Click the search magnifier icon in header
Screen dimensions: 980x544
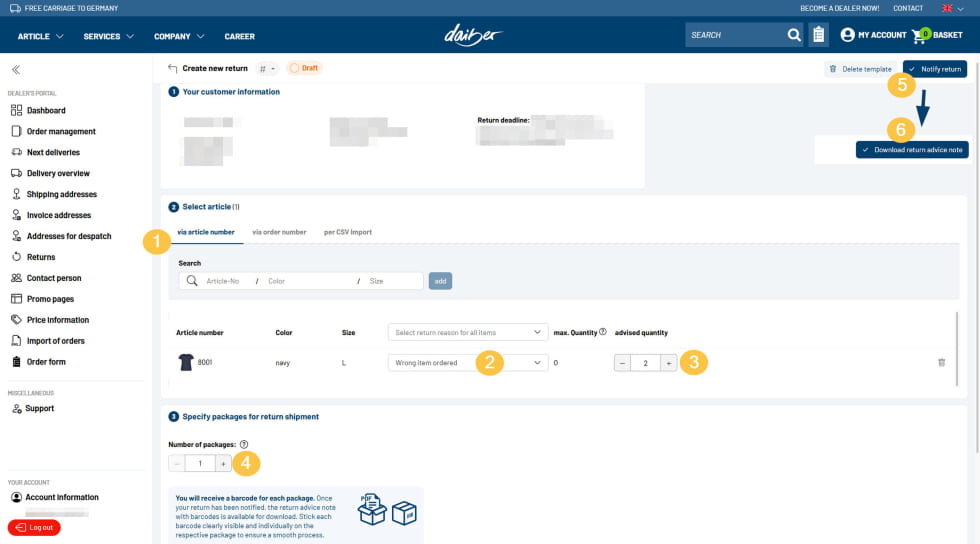point(794,35)
